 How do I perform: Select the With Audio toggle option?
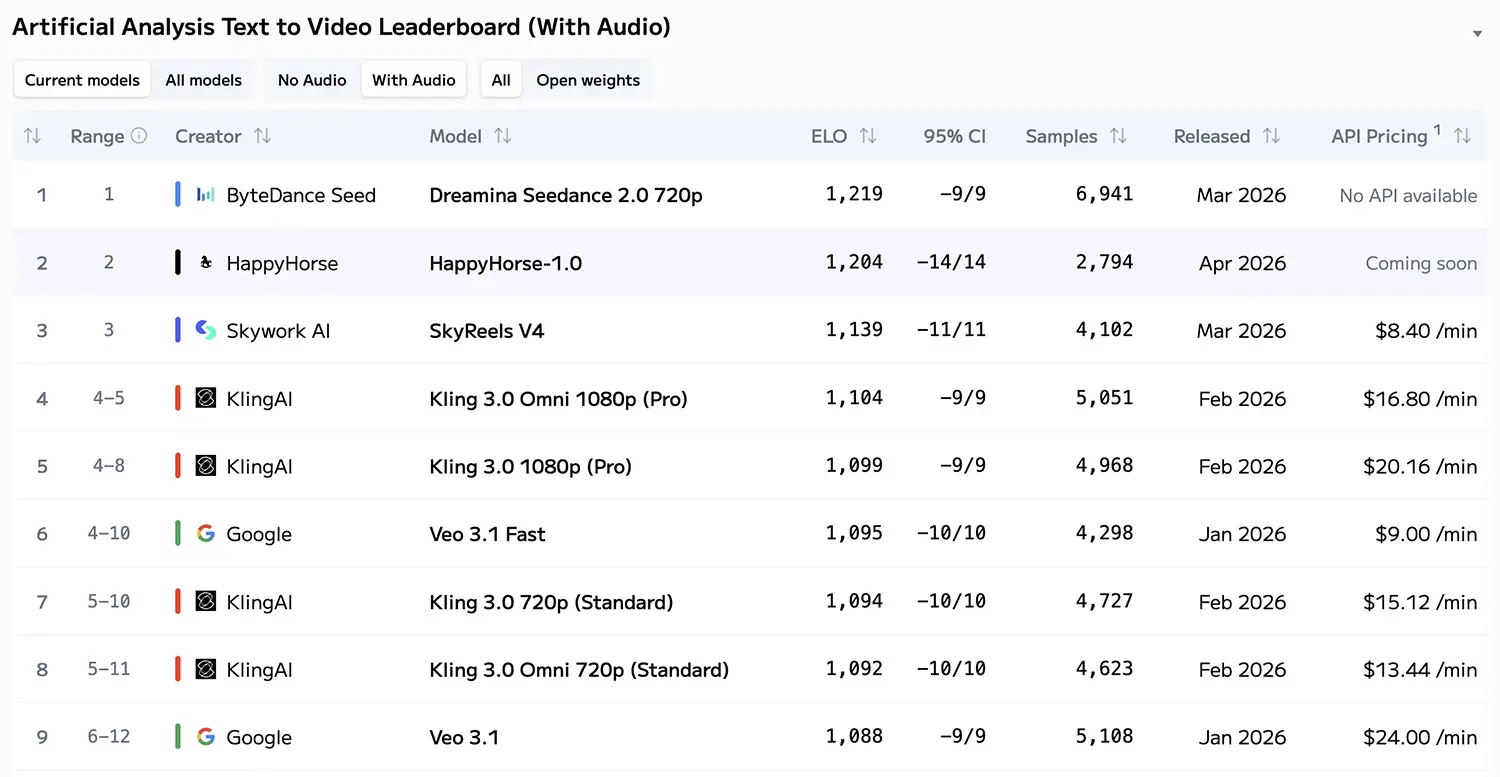(413, 80)
